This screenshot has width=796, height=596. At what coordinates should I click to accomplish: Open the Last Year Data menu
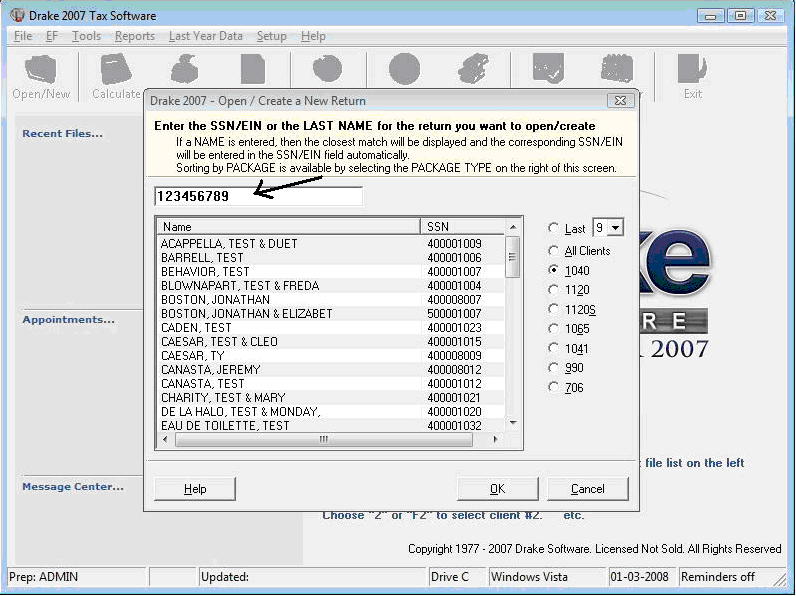pos(206,36)
